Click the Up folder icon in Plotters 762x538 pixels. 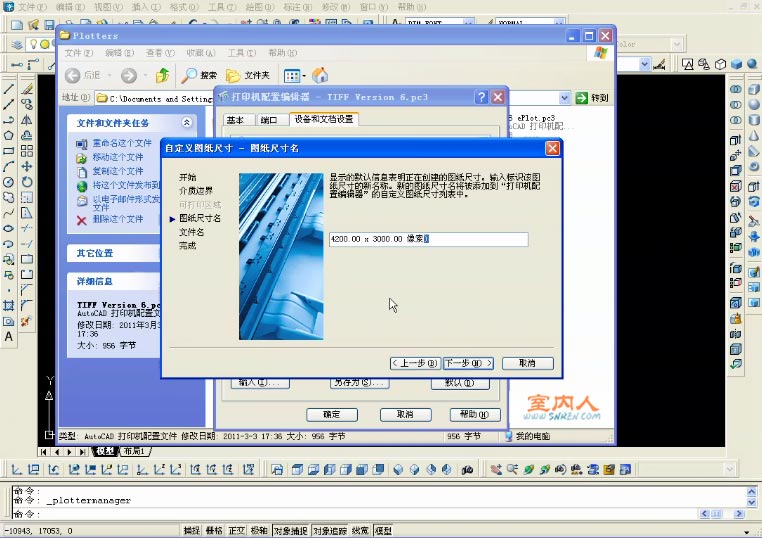(163, 75)
